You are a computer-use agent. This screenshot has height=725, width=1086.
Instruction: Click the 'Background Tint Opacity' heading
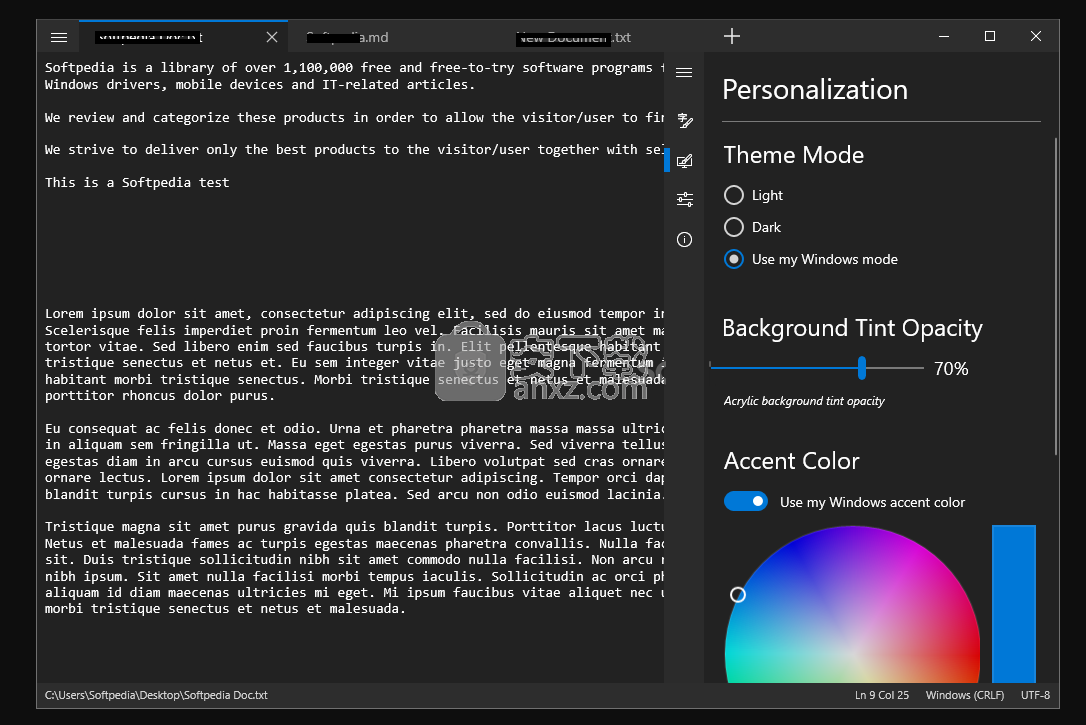853,328
